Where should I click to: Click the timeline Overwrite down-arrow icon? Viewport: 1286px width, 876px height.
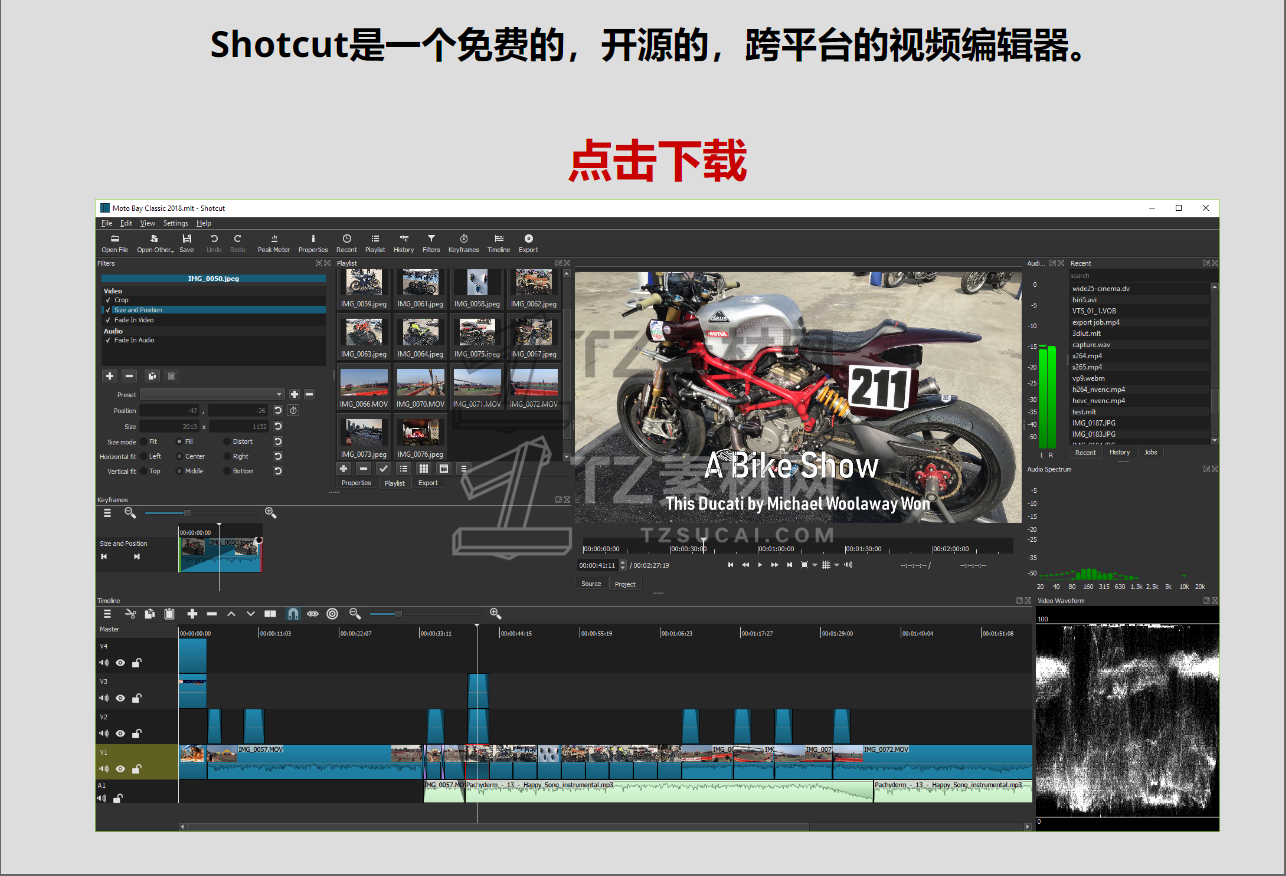[x=250, y=613]
